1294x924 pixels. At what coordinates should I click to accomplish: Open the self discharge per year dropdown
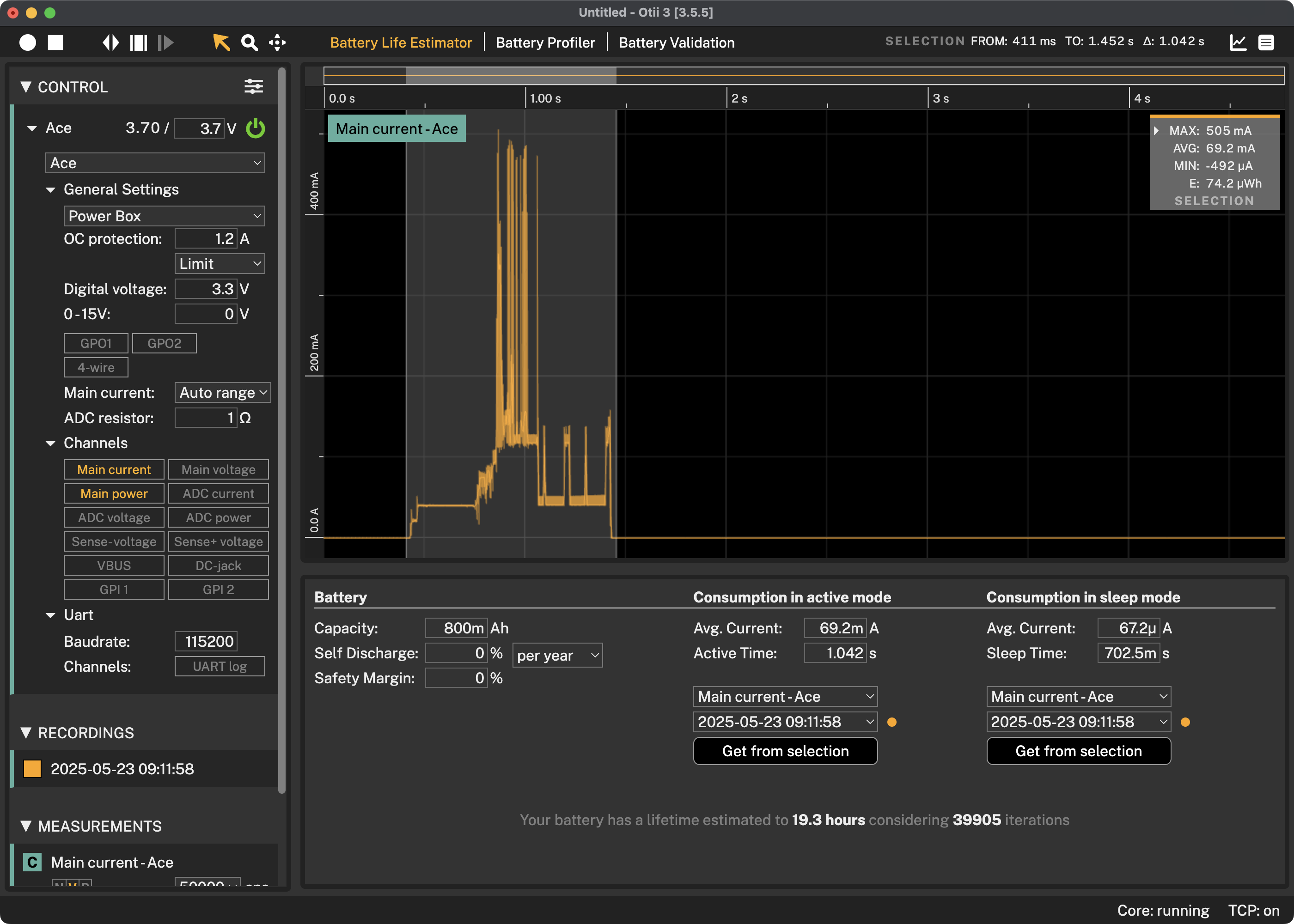557,656
